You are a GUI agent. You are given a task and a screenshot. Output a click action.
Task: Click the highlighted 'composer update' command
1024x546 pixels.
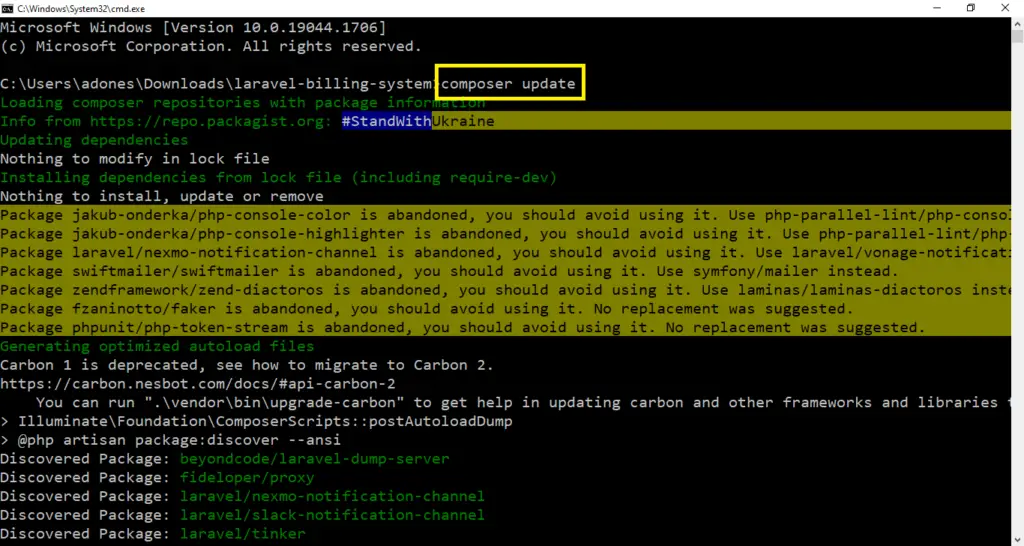pos(509,84)
